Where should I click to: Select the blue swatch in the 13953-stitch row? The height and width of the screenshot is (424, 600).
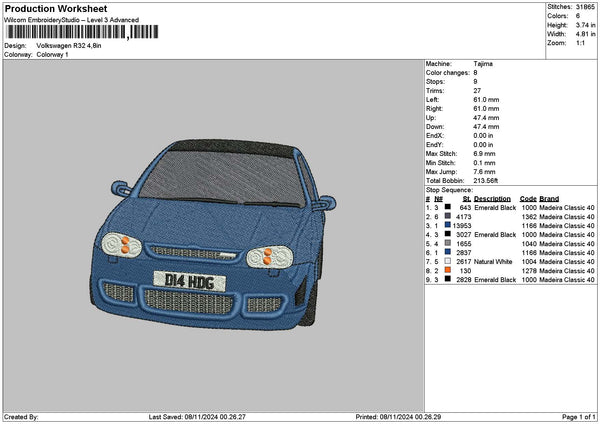(x=447, y=225)
